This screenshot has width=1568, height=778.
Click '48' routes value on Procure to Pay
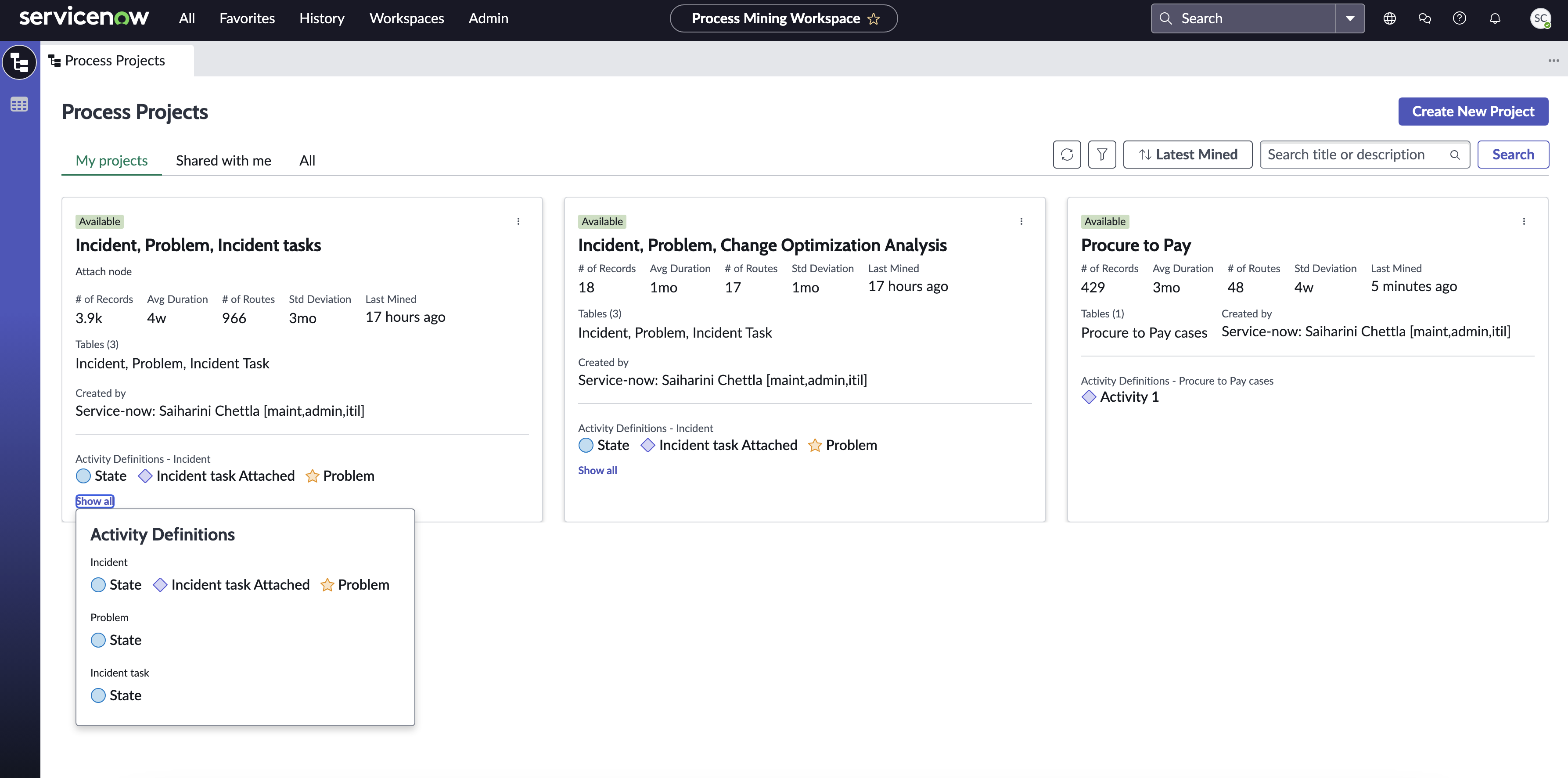tap(1235, 287)
